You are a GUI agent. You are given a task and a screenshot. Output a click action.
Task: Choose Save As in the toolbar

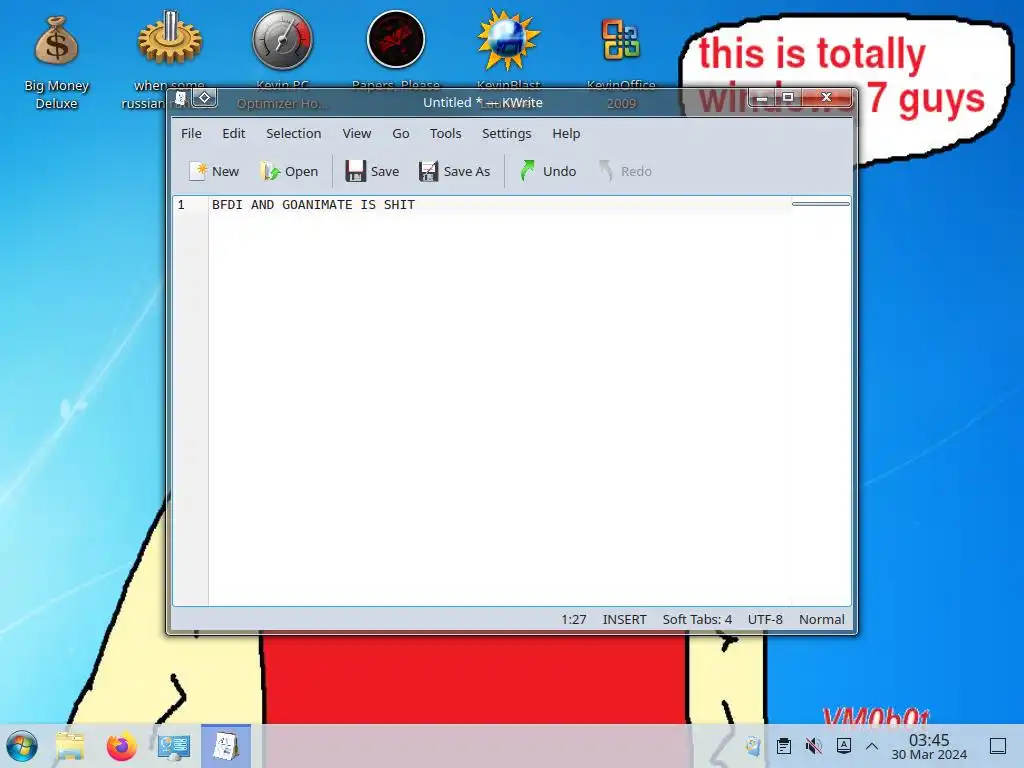coord(455,171)
